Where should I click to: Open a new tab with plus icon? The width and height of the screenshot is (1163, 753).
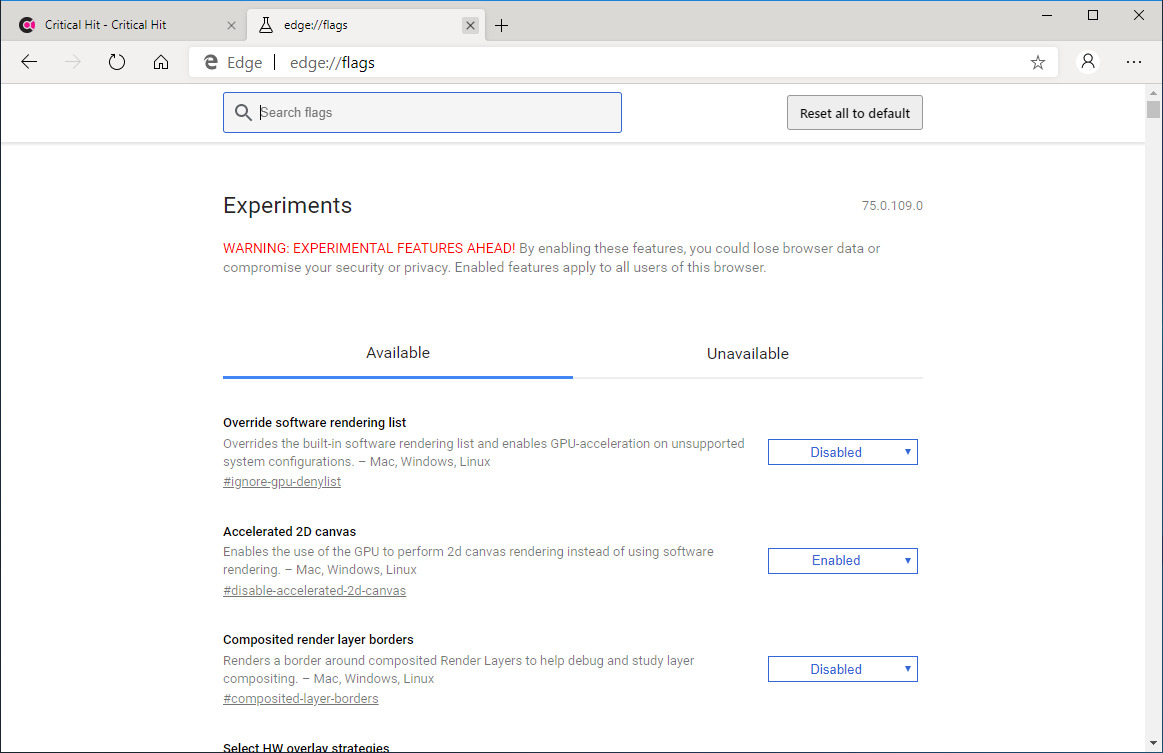[x=502, y=25]
